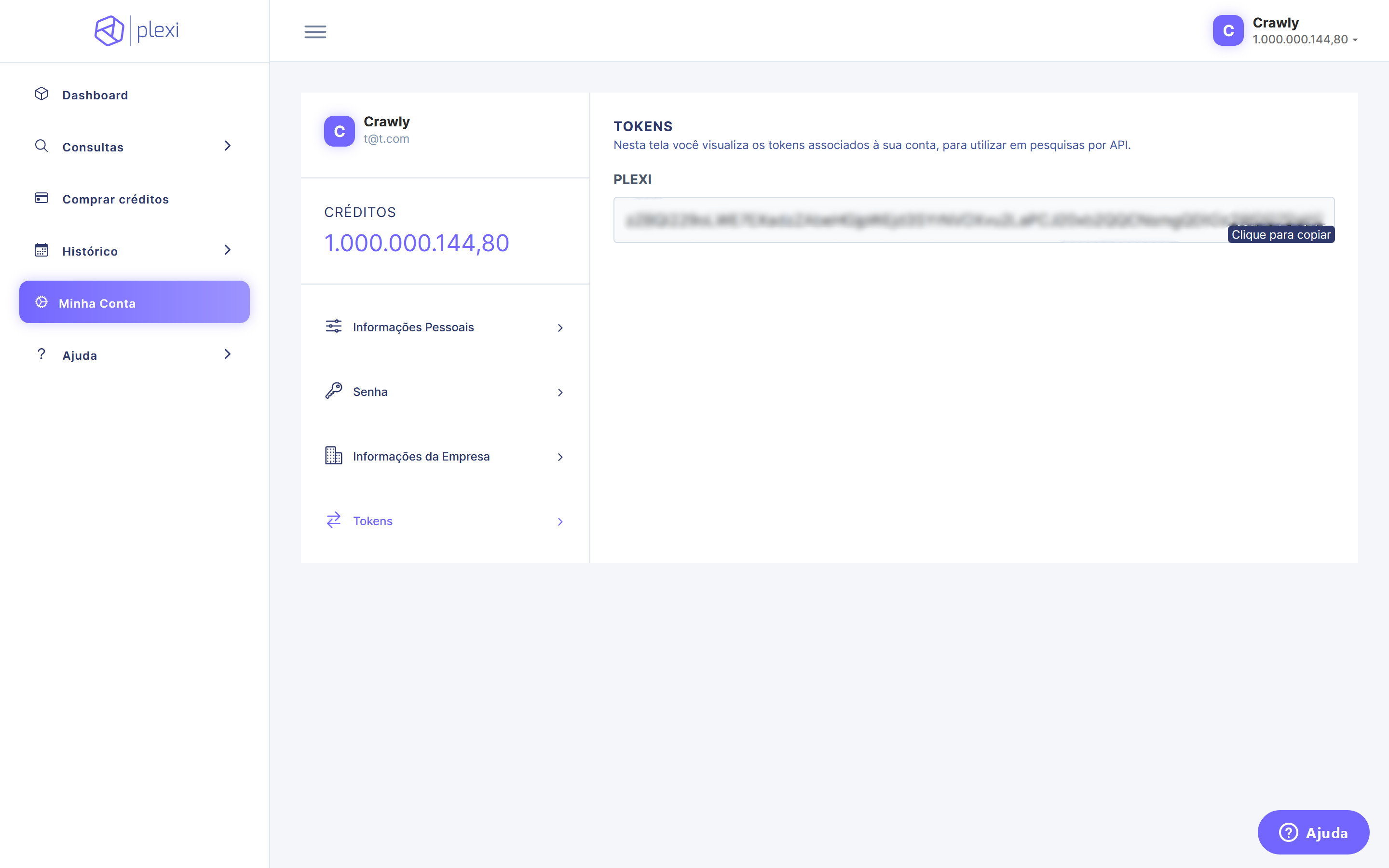1389x868 pixels.
Task: Open the account dropdown caret in the top bar
Action: click(x=1355, y=40)
